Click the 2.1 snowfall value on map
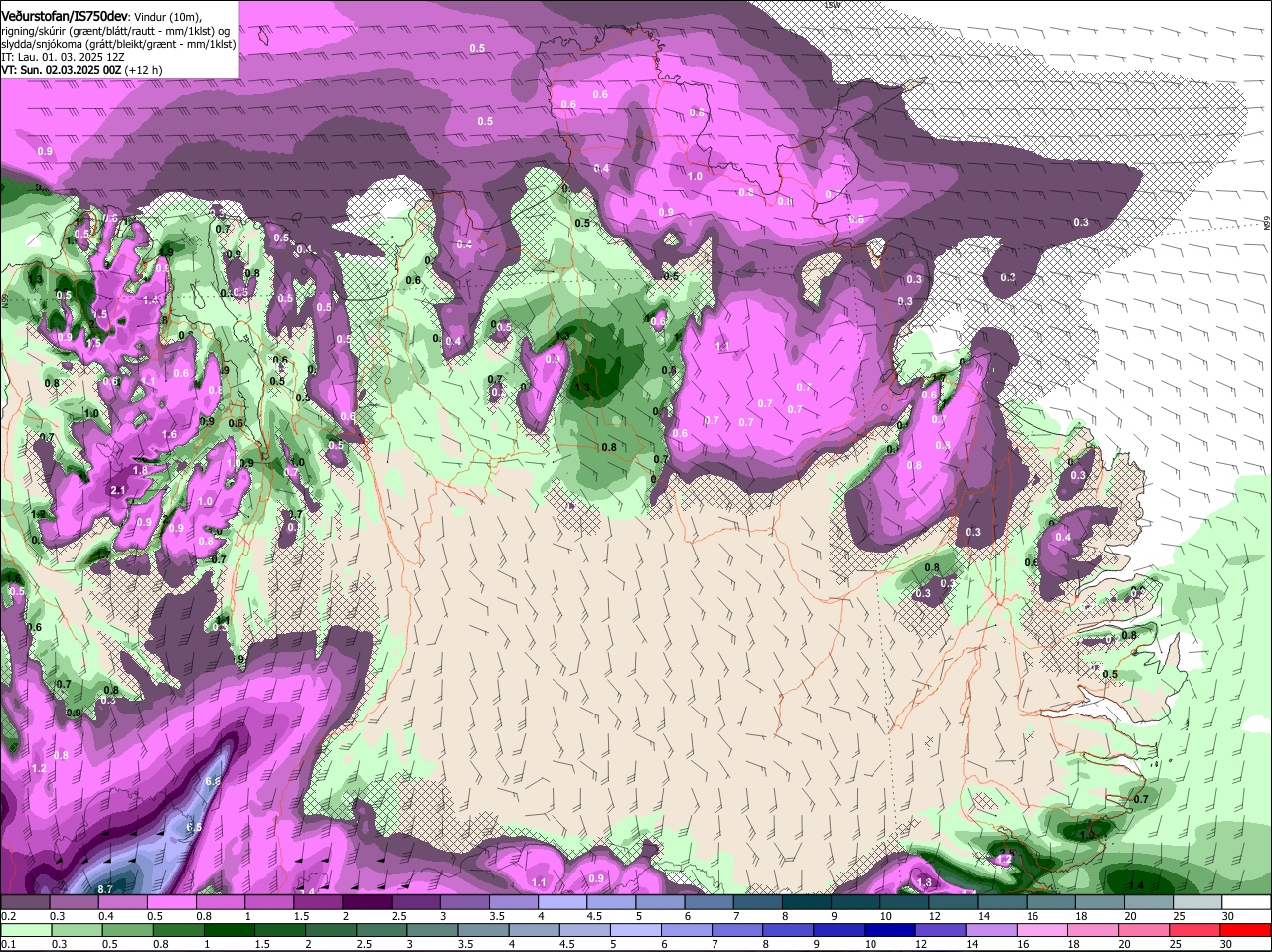This screenshot has height=952, width=1272. pyautogui.click(x=118, y=490)
